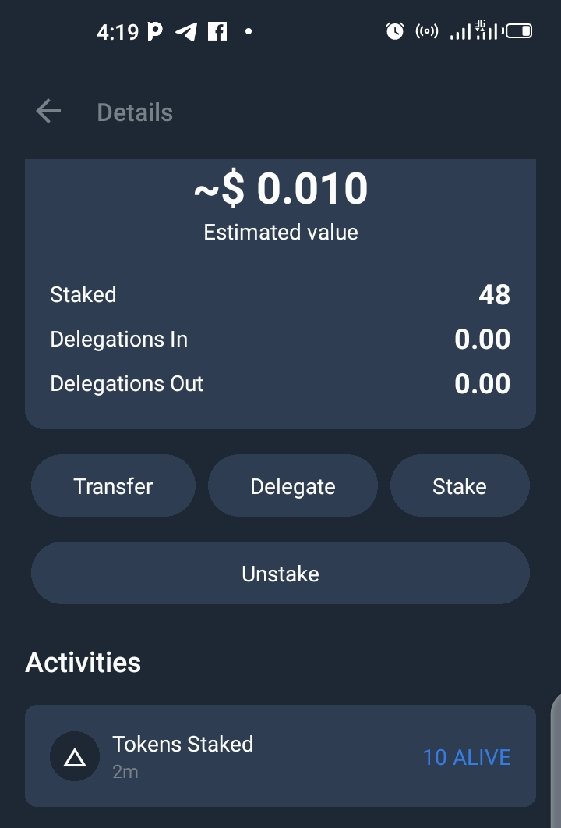Tap the P notification icon
The height and width of the screenshot is (828, 561).
154,32
